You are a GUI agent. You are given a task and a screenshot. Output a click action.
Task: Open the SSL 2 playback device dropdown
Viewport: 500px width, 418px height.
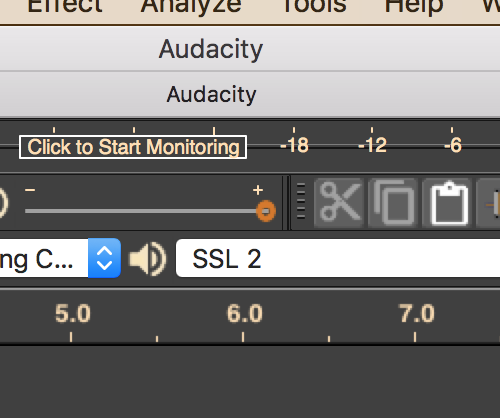[x=338, y=258]
